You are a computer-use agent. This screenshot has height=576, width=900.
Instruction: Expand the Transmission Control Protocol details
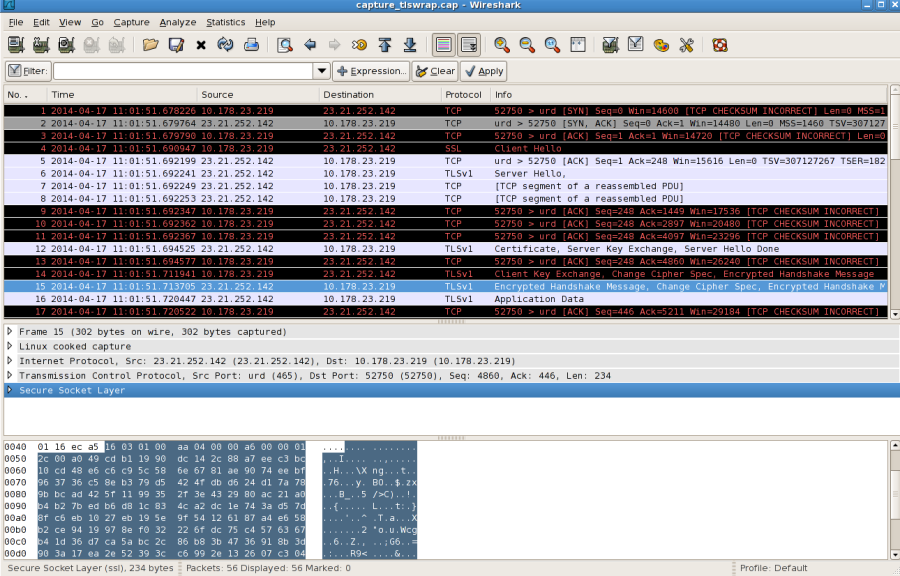point(8,375)
